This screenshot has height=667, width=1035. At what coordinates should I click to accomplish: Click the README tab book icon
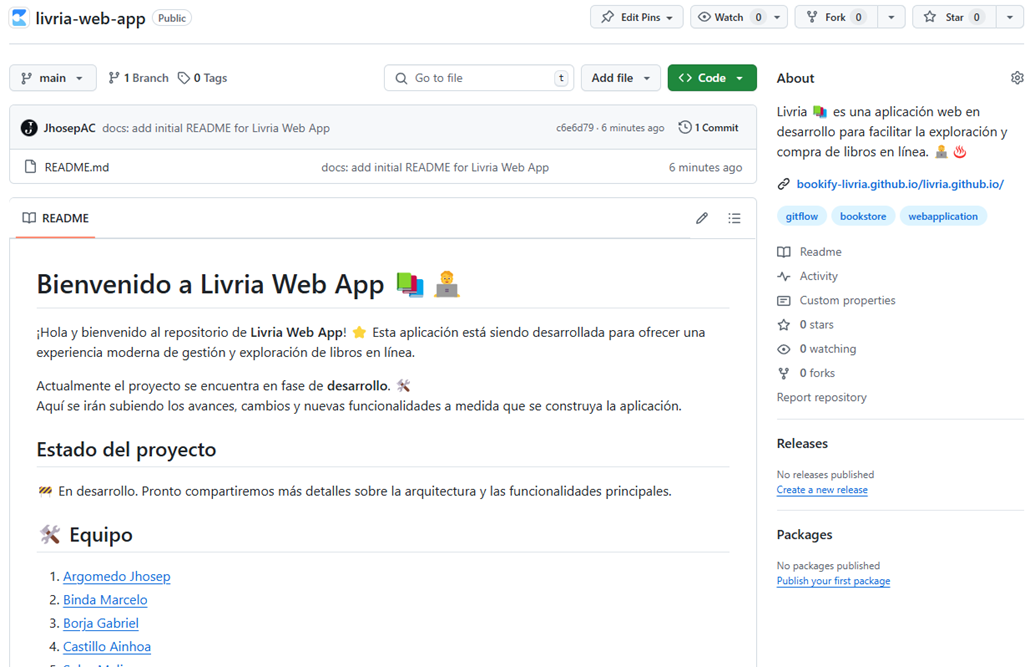(x=29, y=218)
